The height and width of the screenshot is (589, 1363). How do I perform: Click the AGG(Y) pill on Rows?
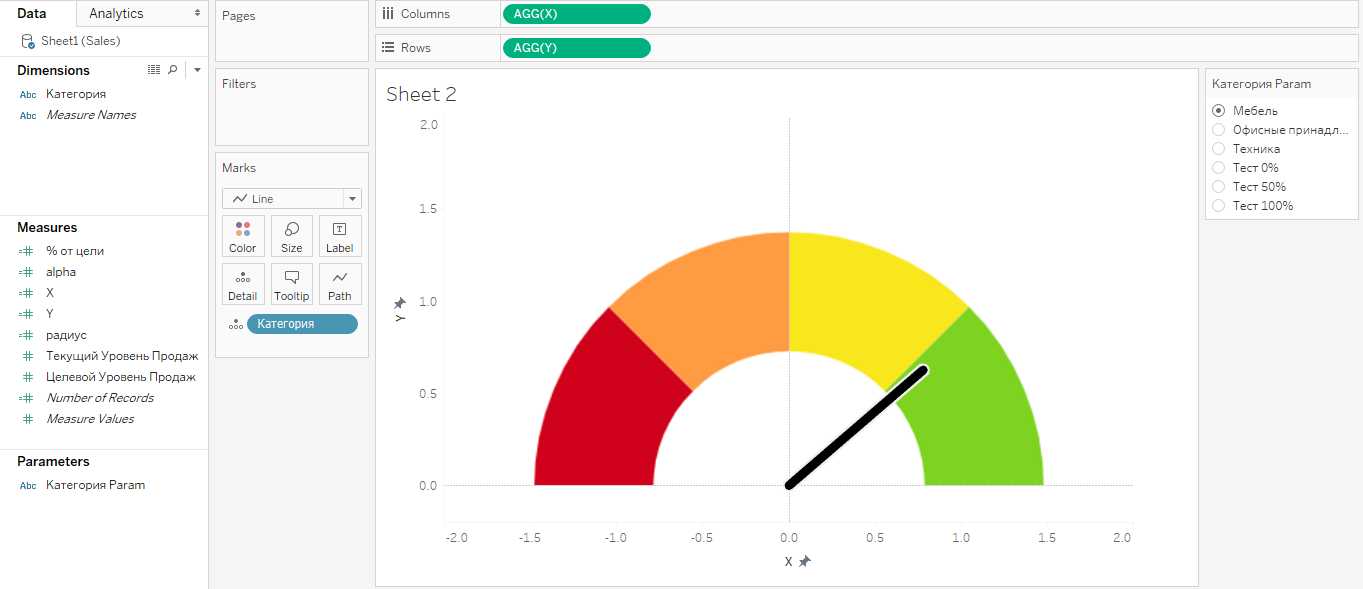(576, 48)
